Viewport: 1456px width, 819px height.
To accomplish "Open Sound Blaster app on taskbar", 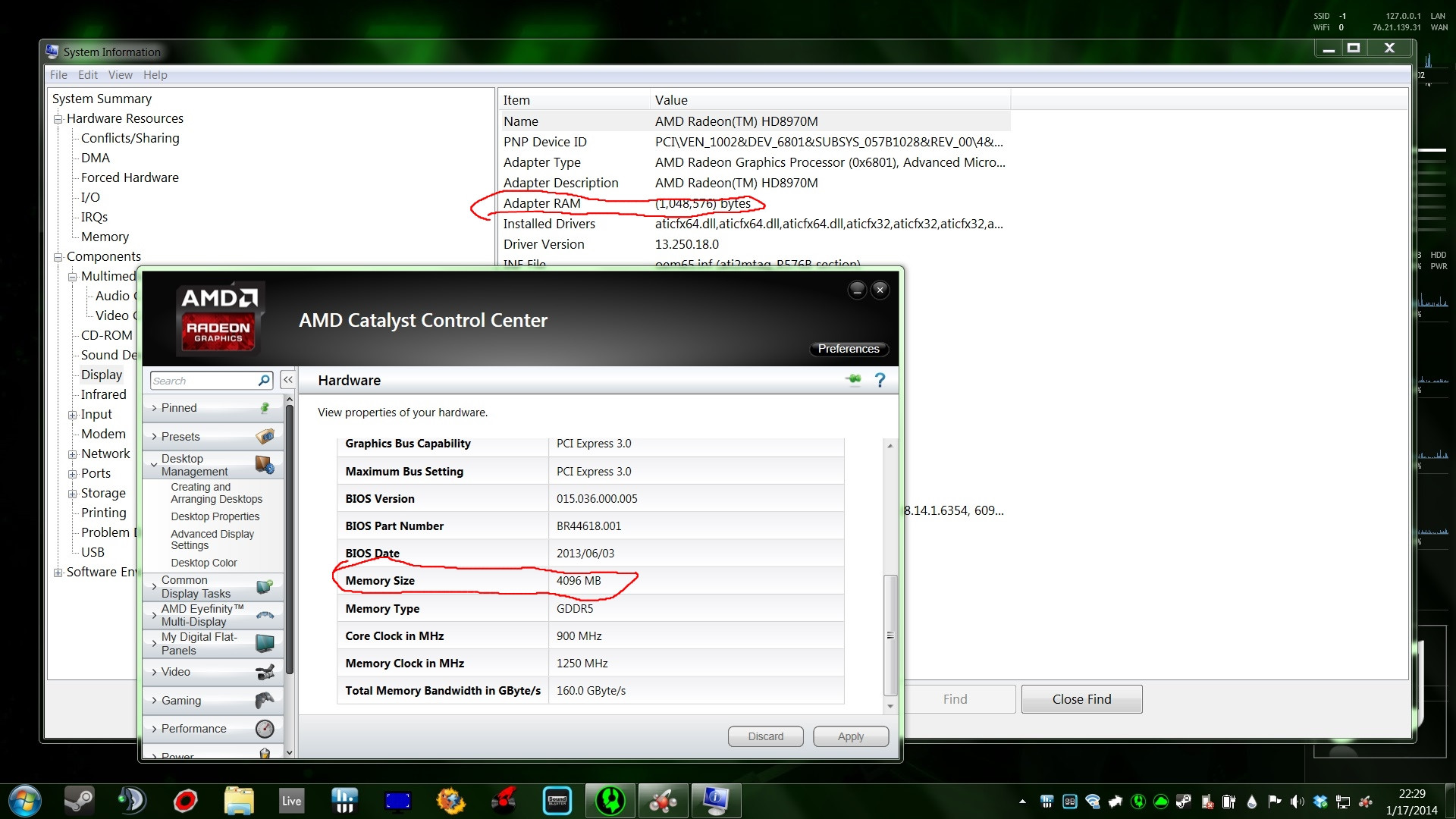I will pyautogui.click(x=557, y=801).
